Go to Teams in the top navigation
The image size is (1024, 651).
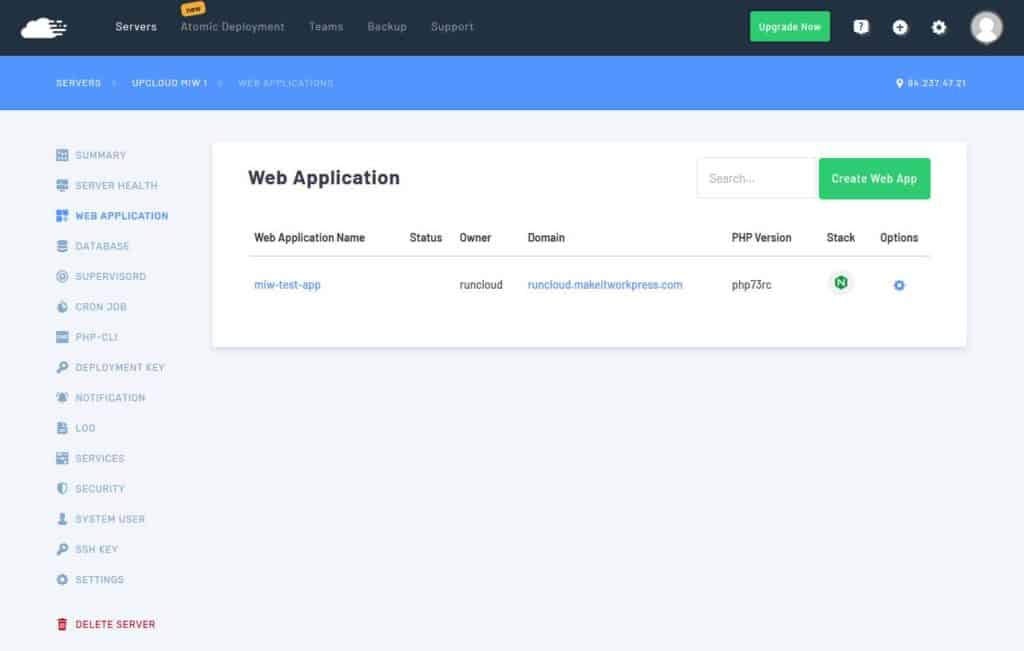click(326, 27)
